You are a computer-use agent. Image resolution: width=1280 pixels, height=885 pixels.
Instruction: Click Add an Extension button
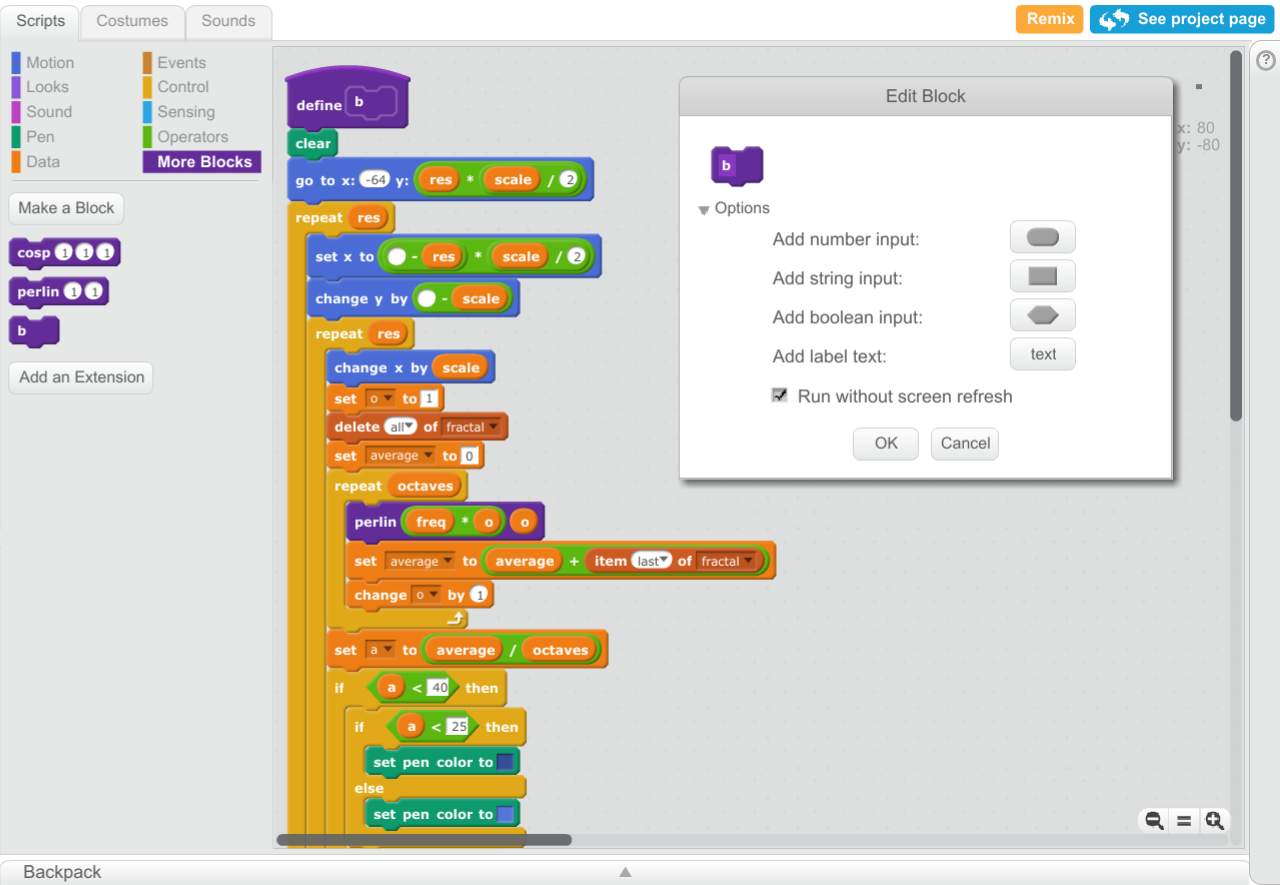point(81,377)
